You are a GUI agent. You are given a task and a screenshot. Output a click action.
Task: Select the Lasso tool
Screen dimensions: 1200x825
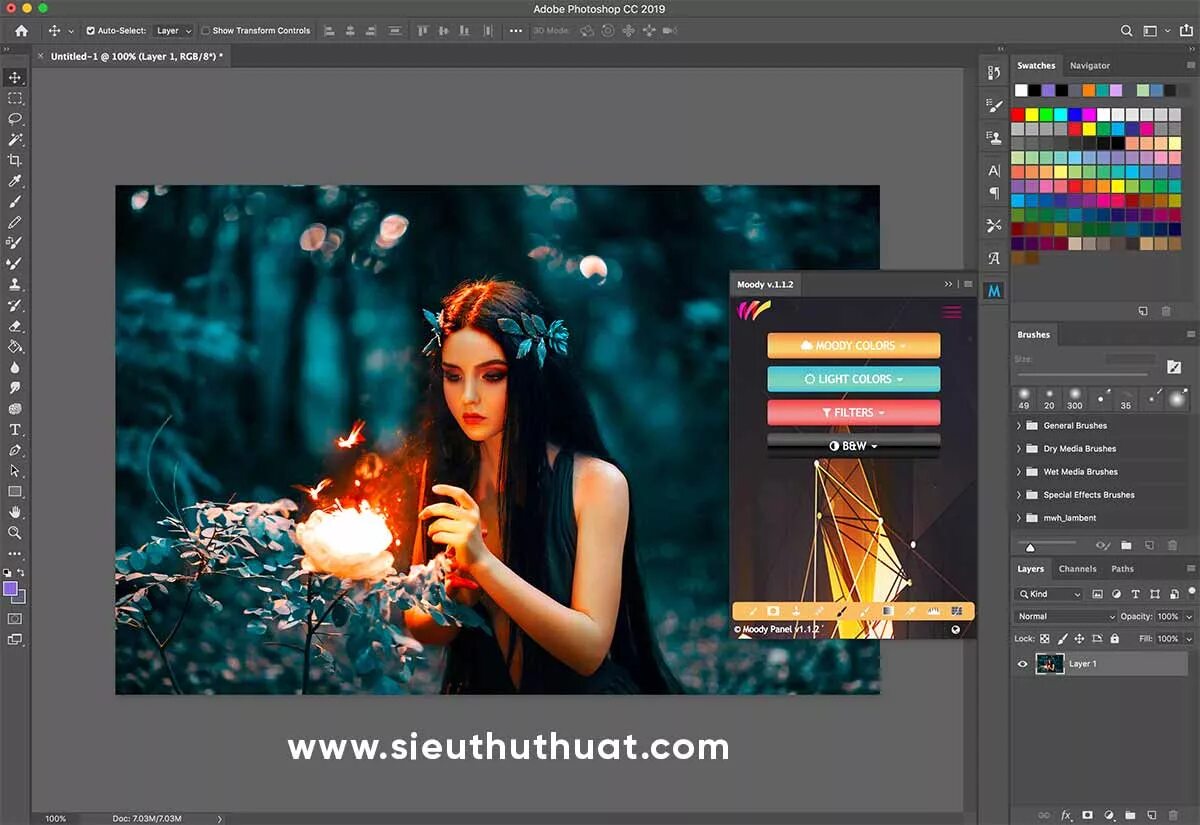[15, 119]
